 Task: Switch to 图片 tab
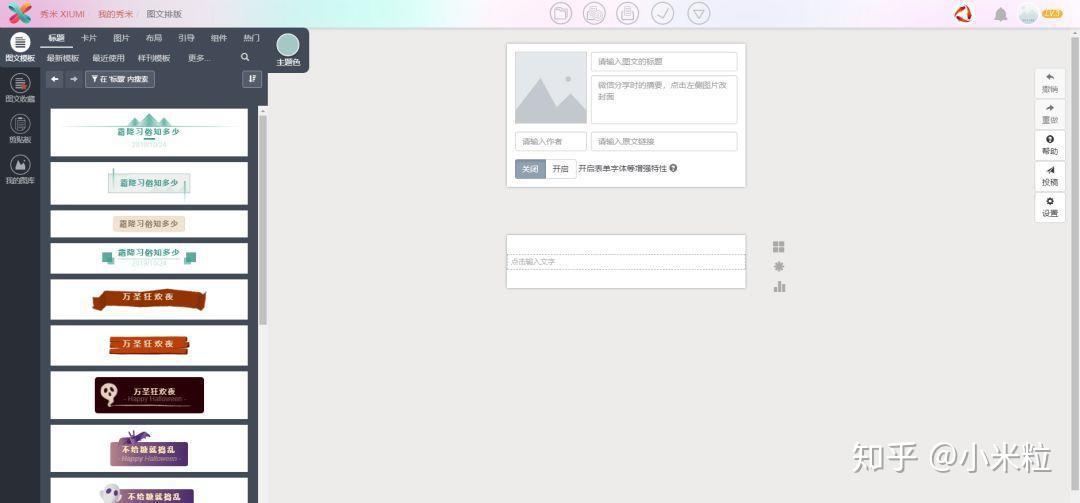tap(121, 38)
